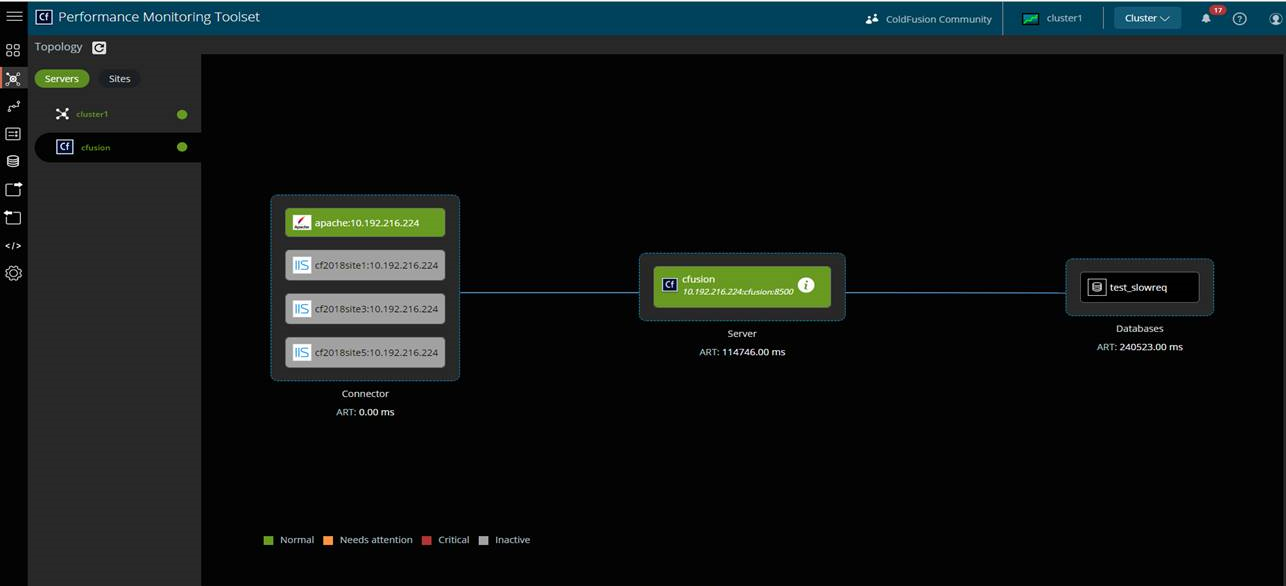Open the ColdFusion Community link

(x=939, y=19)
